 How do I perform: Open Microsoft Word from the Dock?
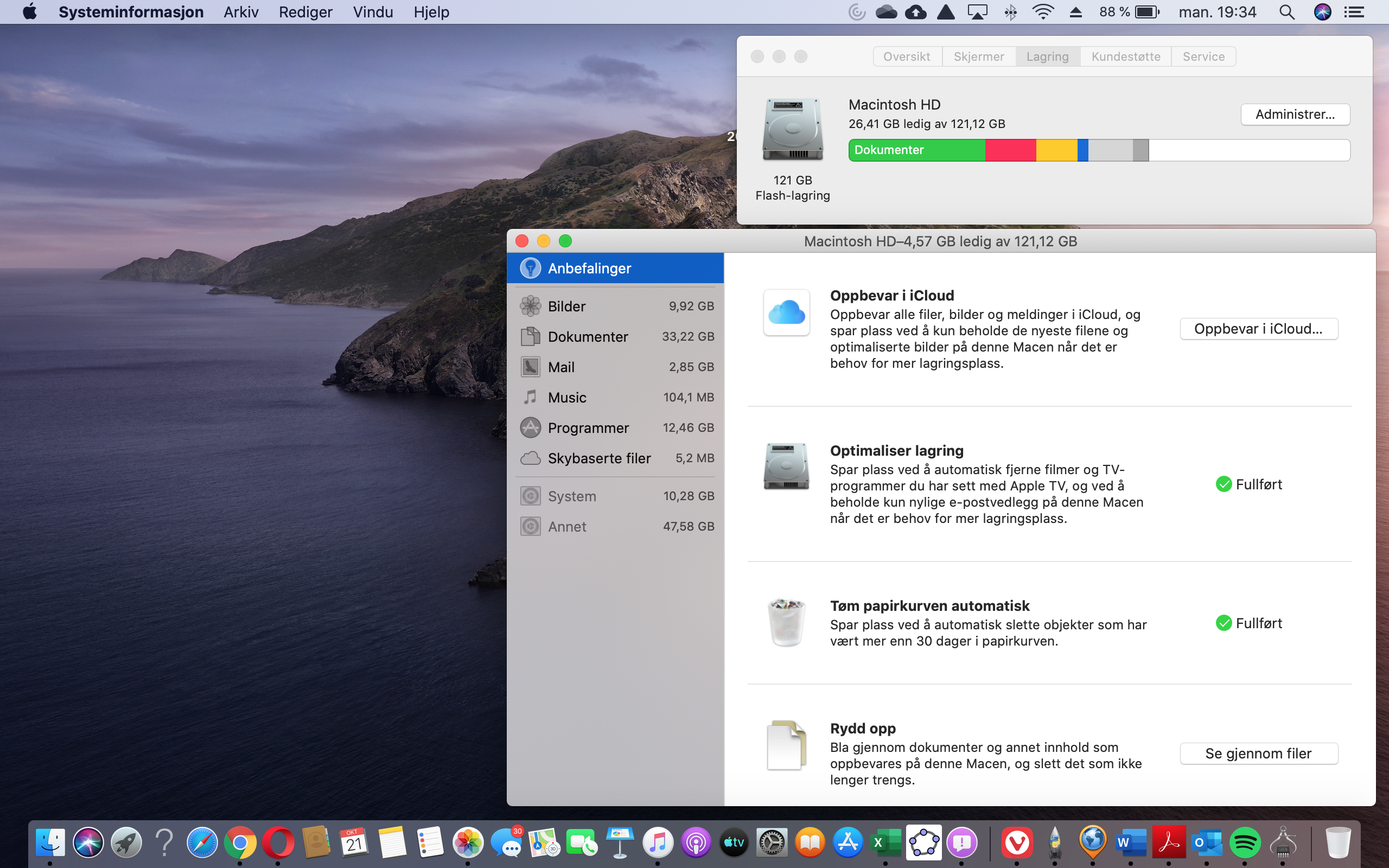1131,843
